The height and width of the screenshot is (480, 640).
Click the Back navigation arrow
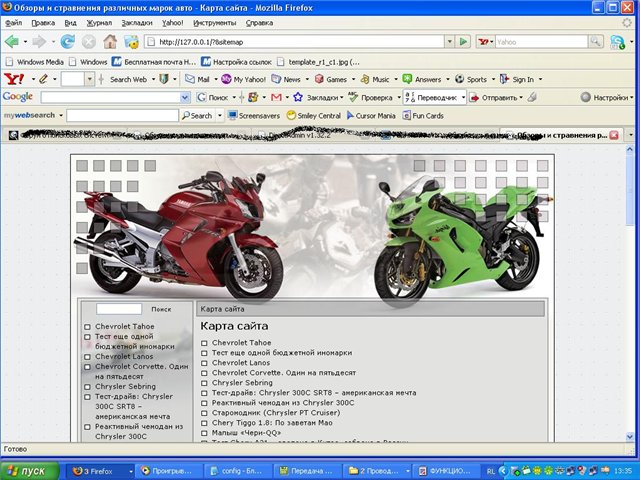pyautogui.click(x=13, y=41)
